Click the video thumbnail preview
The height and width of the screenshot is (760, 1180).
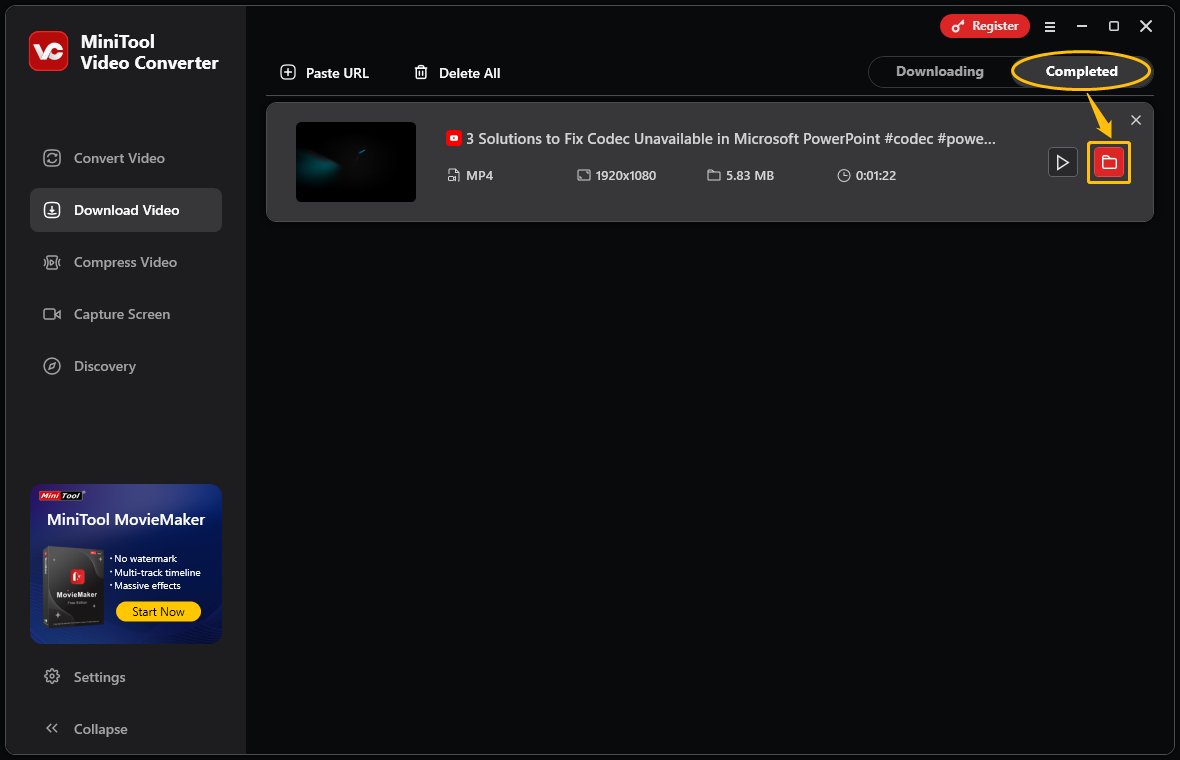tap(356, 162)
